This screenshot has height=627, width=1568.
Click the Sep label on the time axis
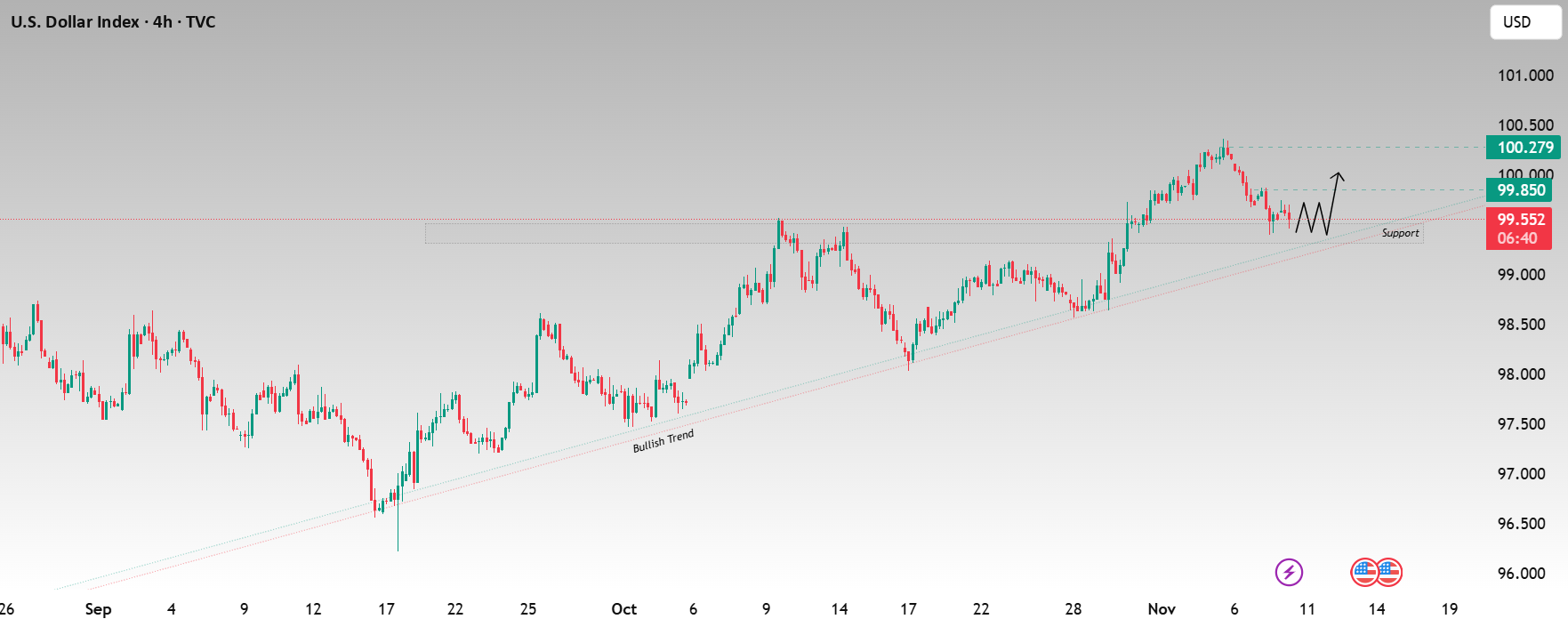click(x=98, y=609)
